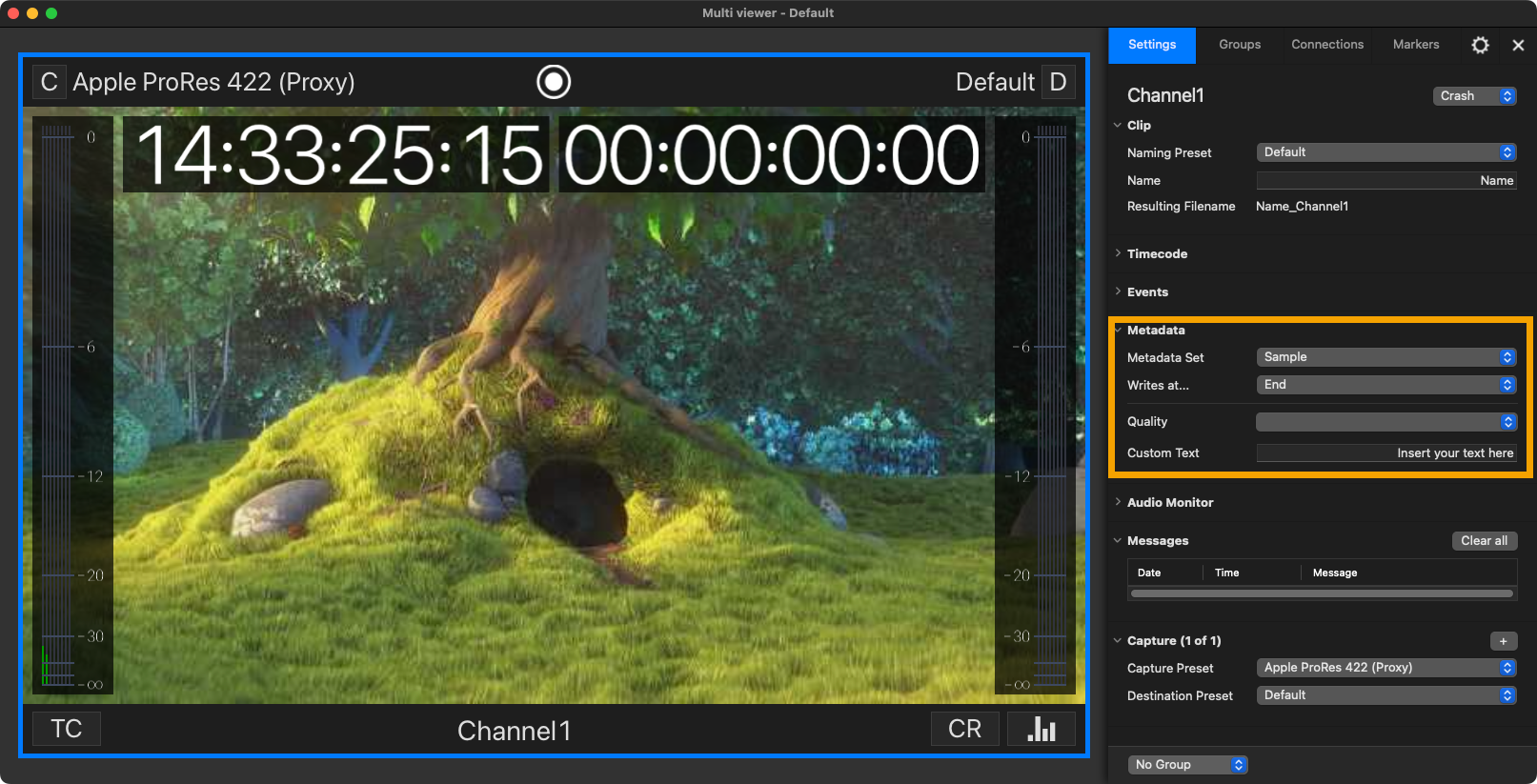The height and width of the screenshot is (784, 1537).
Task: Open the Connections tab
Action: (x=1327, y=45)
